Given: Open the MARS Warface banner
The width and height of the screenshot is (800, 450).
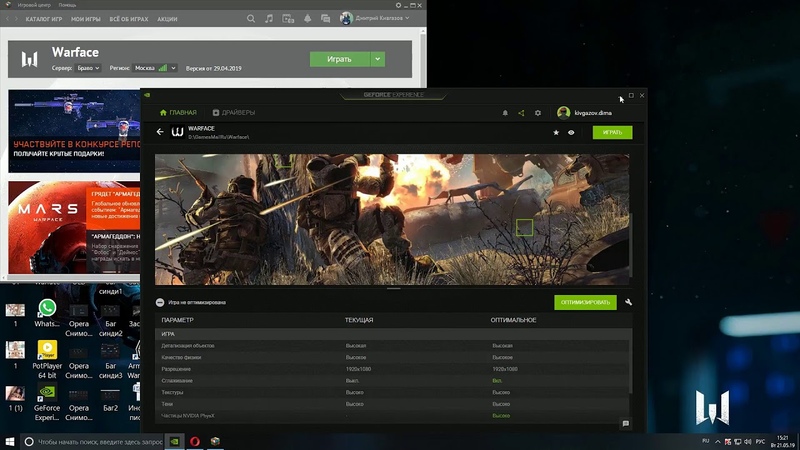Looking at the screenshot, I should click(x=74, y=227).
